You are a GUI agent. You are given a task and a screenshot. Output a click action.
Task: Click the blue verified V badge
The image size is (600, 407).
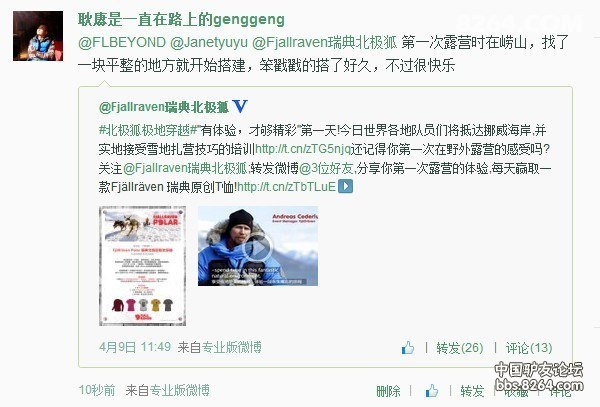(x=240, y=106)
